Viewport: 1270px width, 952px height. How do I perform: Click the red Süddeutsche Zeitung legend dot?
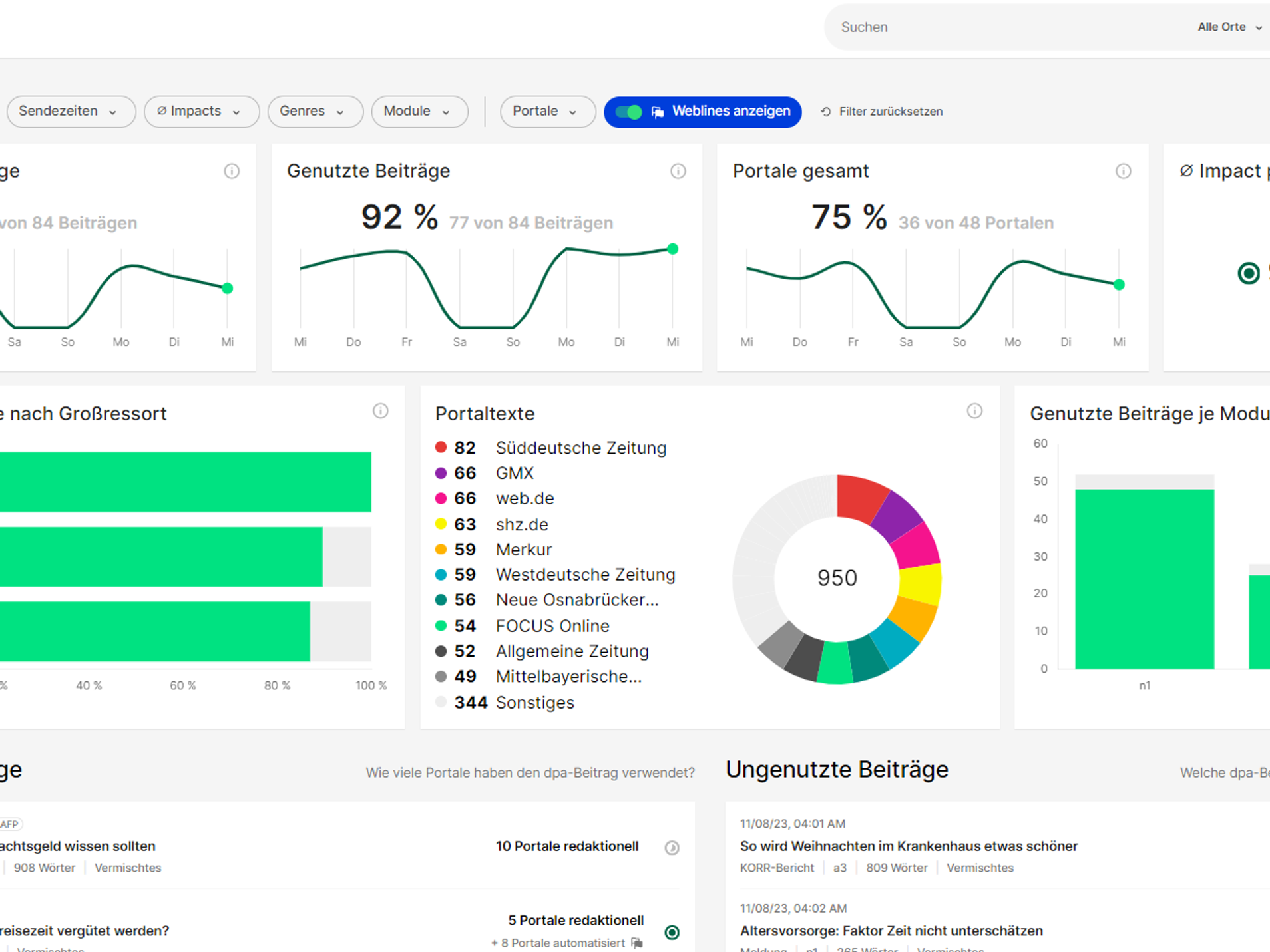pos(441,448)
